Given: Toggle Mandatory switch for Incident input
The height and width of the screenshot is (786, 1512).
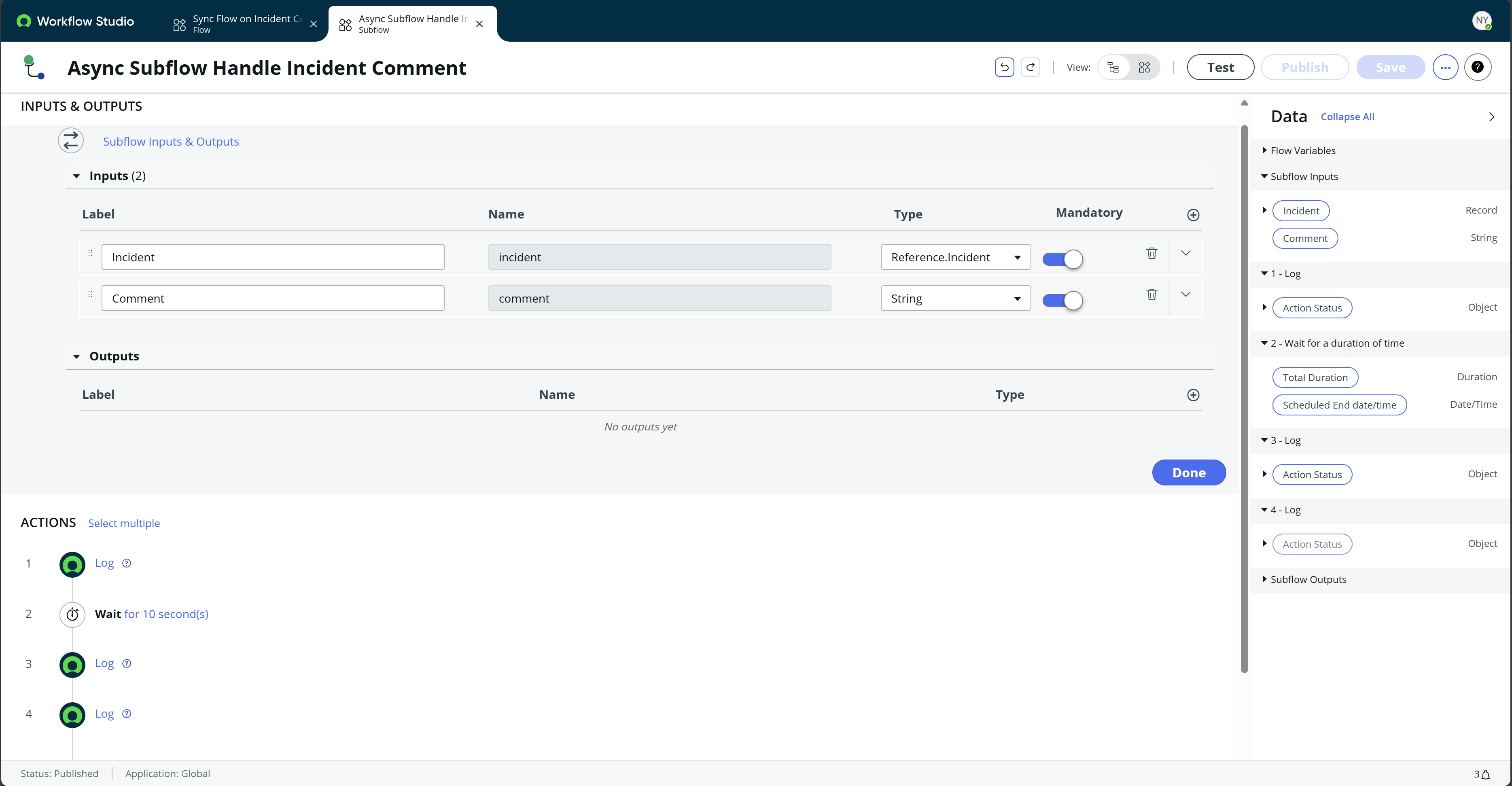Looking at the screenshot, I should [1062, 259].
